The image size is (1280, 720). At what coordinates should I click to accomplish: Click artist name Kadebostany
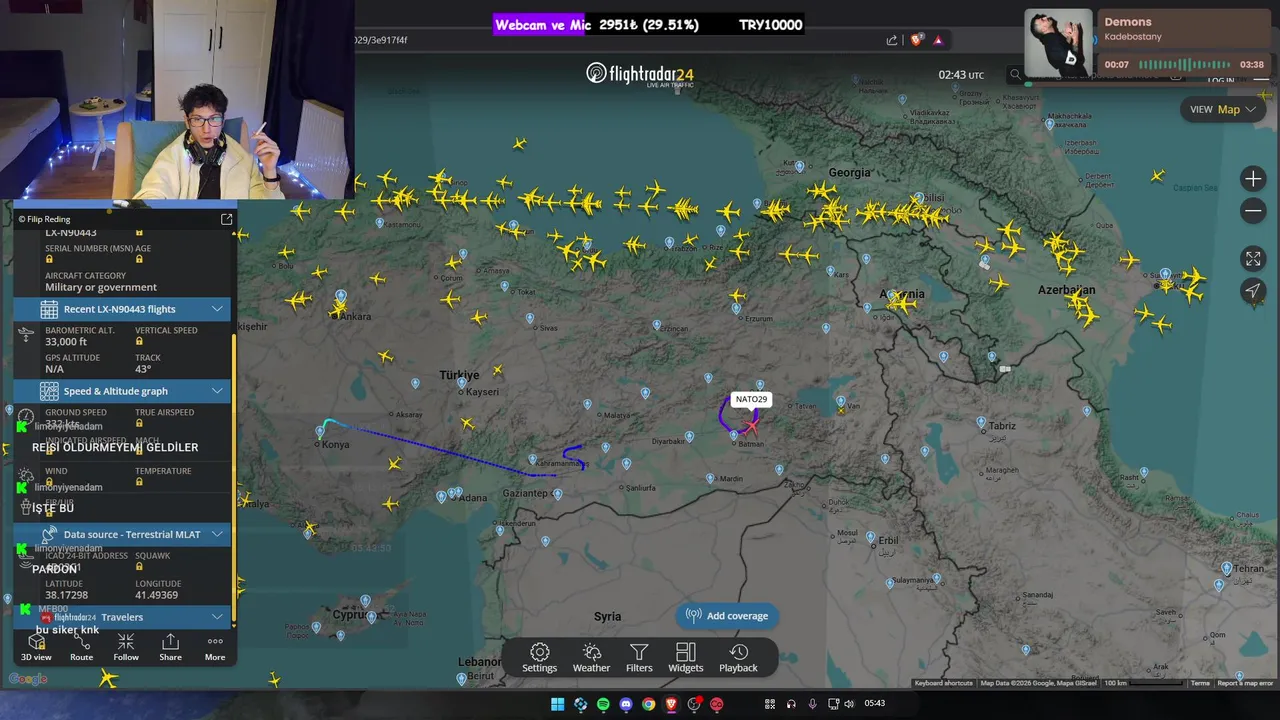pos(1133,37)
